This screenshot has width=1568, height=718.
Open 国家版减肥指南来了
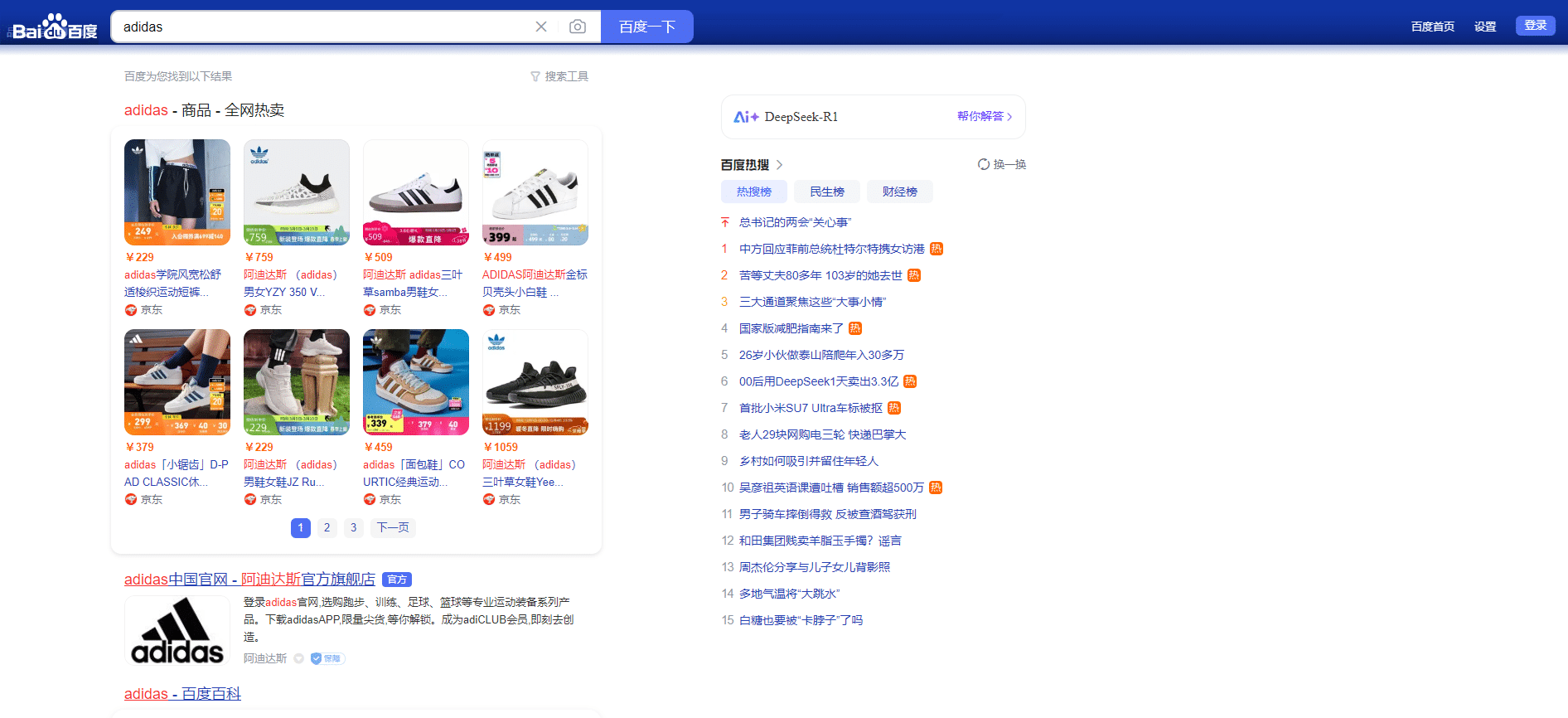pos(791,328)
